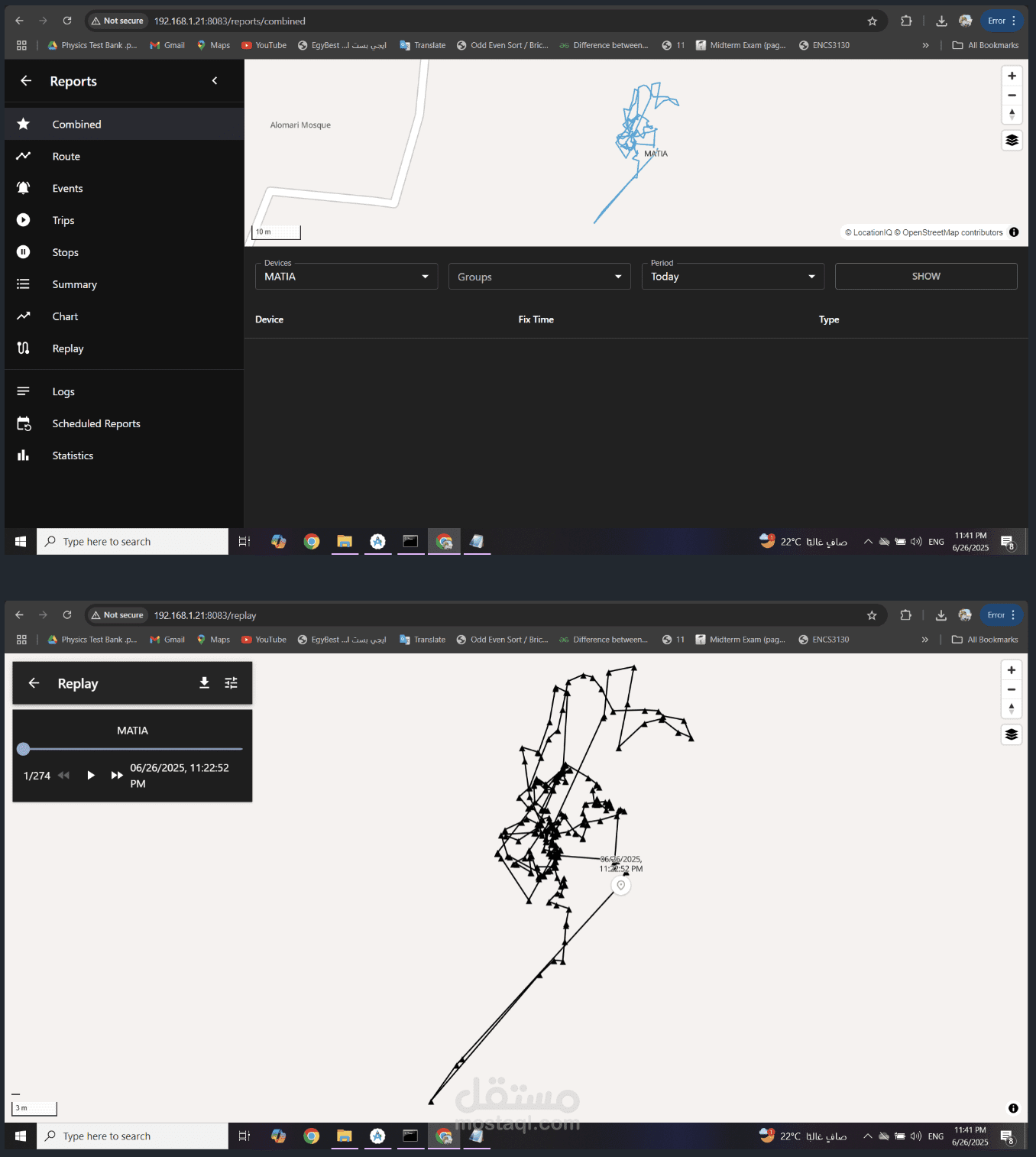Open Translate bookmark in upper browser
Screen dimensions: 1036x1157
422,45
